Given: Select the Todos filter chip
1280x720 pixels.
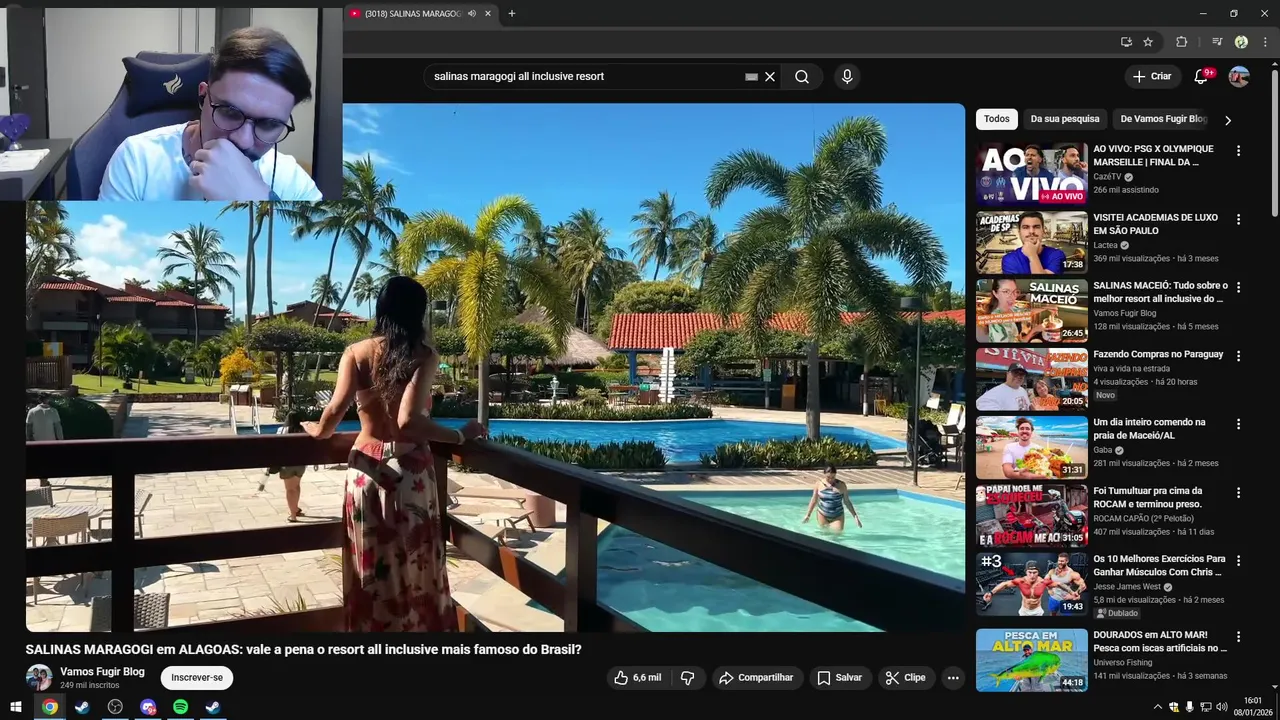Looking at the screenshot, I should tap(997, 119).
